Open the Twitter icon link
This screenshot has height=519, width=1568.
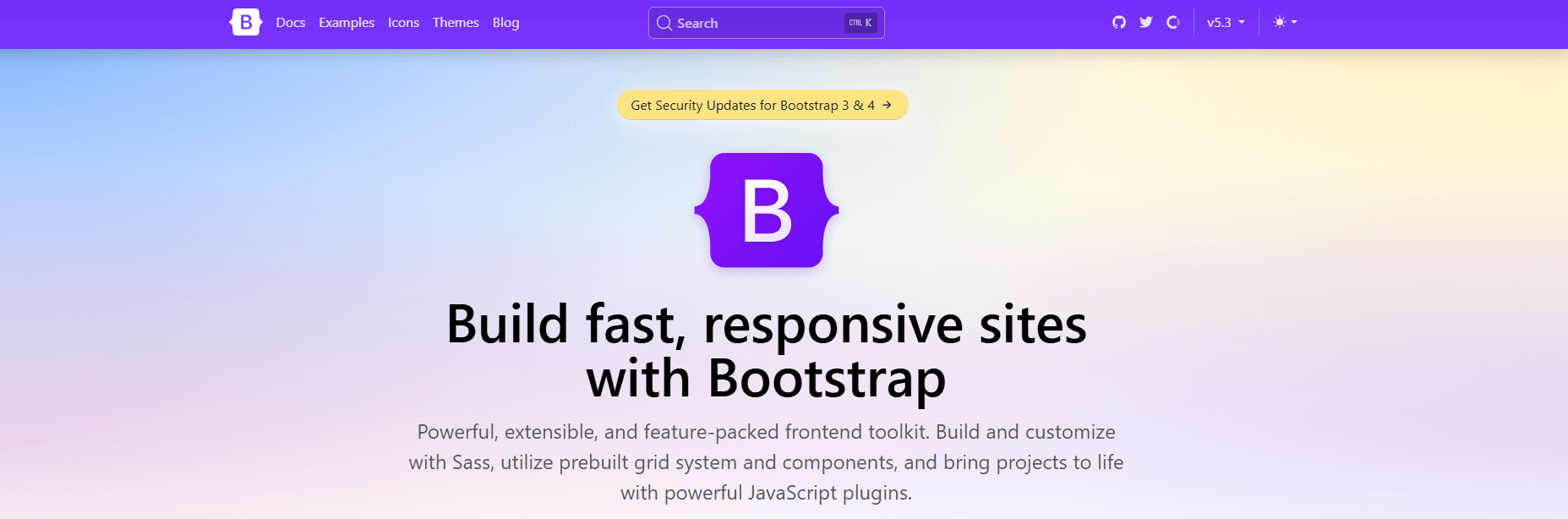pyautogui.click(x=1146, y=22)
